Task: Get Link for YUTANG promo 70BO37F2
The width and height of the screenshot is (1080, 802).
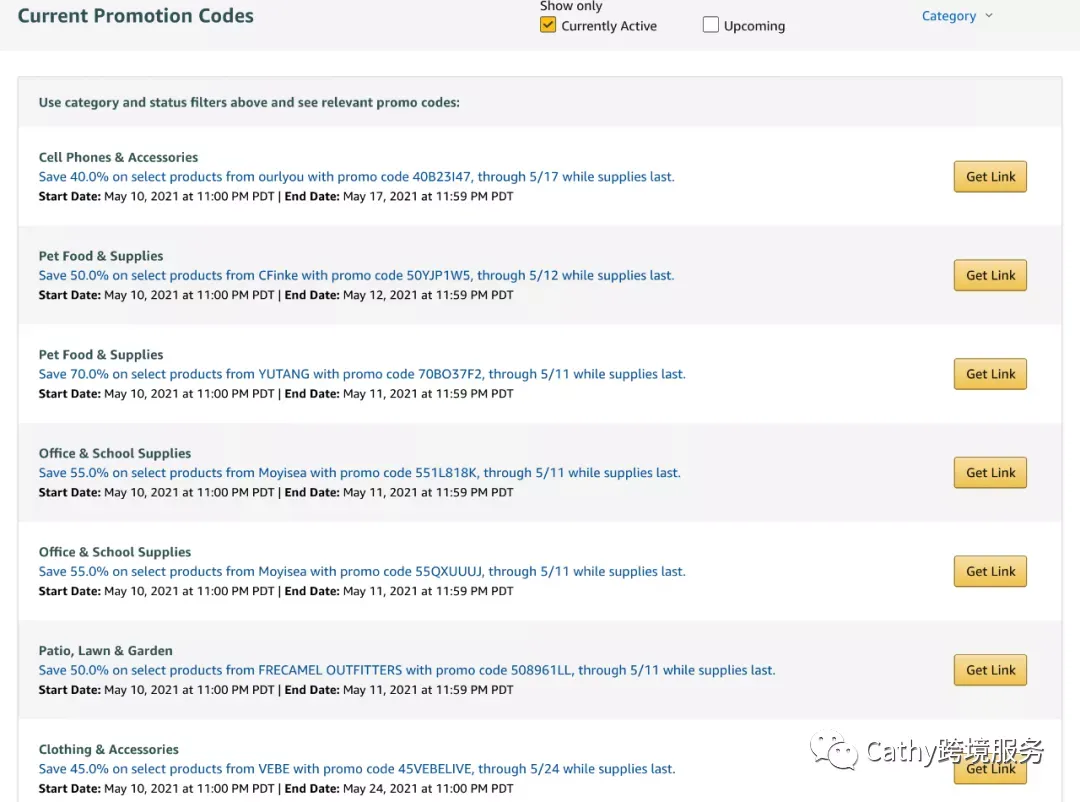Action: click(990, 373)
